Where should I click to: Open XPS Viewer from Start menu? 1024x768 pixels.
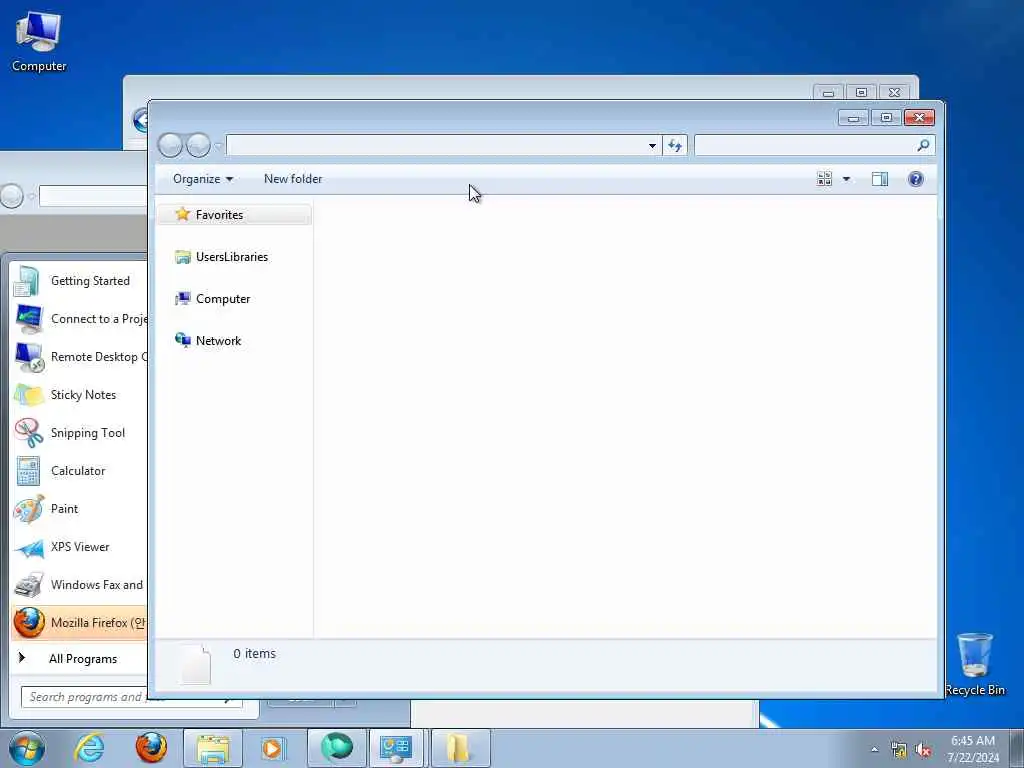80,547
